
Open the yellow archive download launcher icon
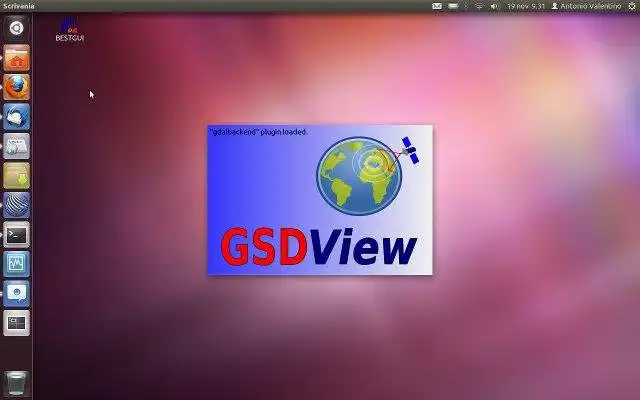pos(17,176)
